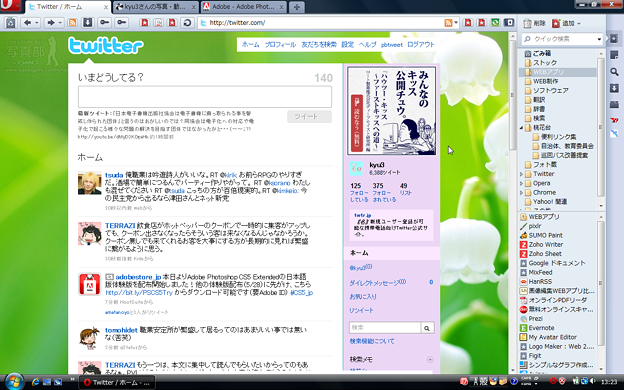Toggle the panel icon at toolbar right end
Screen dimensions: 624x390
click(x=509, y=23)
